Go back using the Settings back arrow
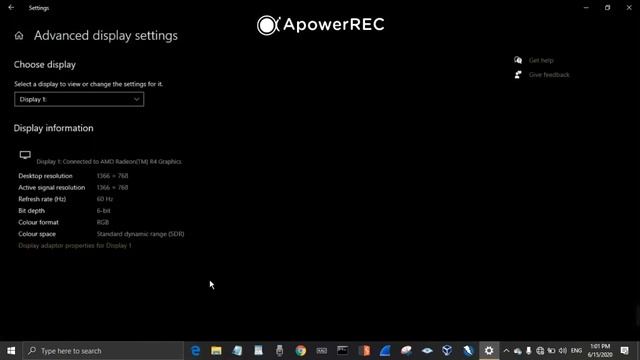This screenshot has width=640, height=360. [x=11, y=7]
